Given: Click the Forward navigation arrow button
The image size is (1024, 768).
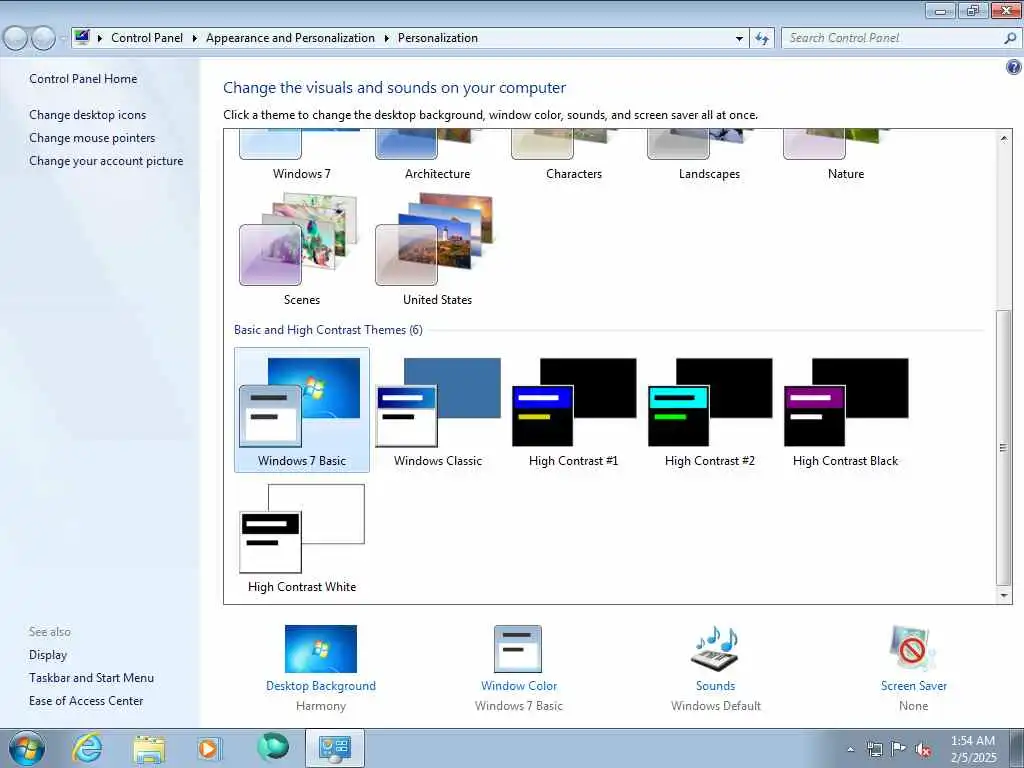Looking at the screenshot, I should coord(43,38).
